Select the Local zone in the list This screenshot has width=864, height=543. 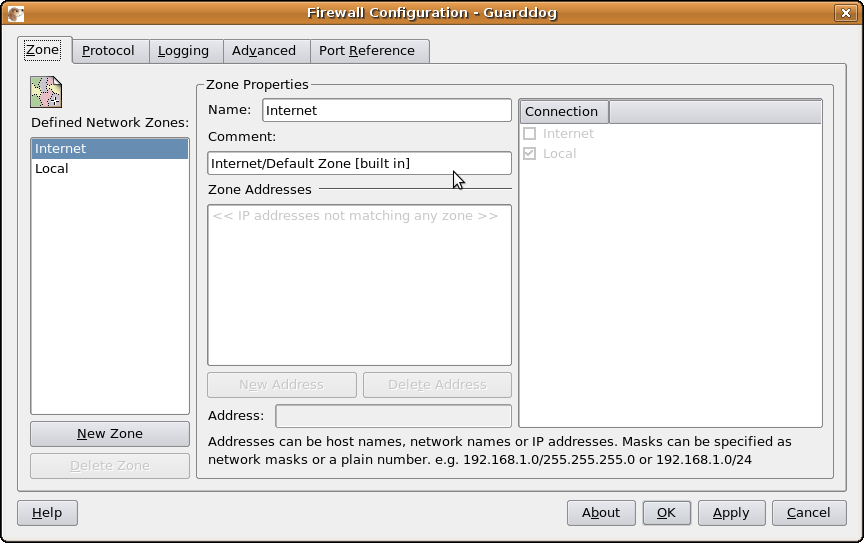coord(52,168)
